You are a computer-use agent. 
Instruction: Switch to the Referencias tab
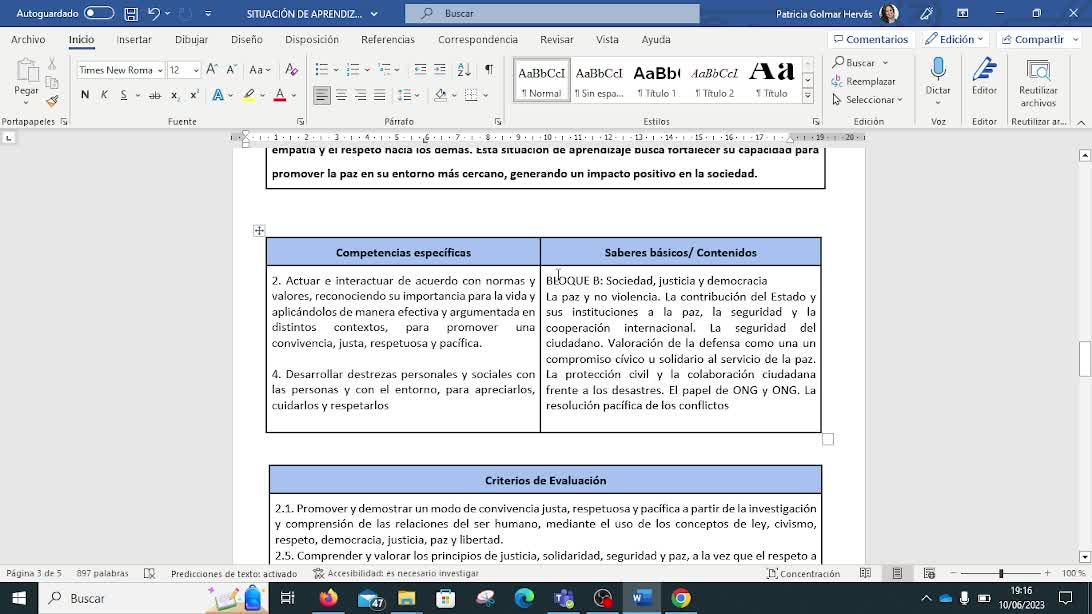(x=388, y=40)
